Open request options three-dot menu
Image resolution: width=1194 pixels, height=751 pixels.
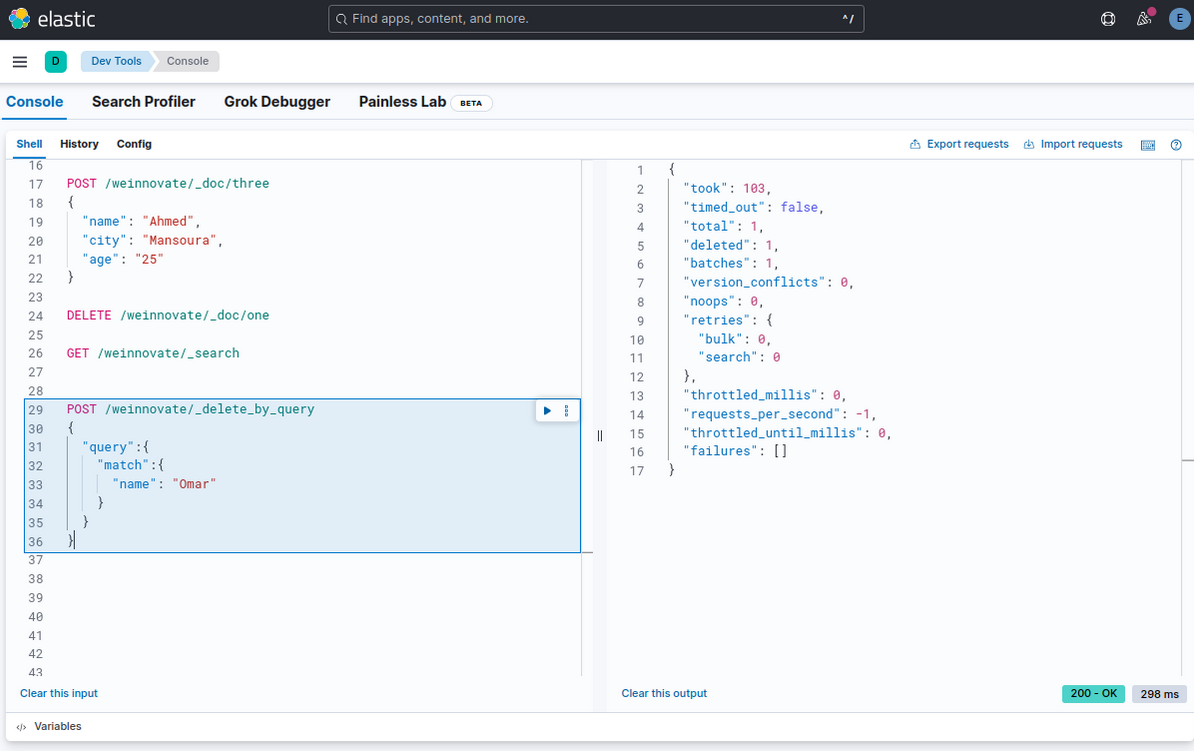567,411
